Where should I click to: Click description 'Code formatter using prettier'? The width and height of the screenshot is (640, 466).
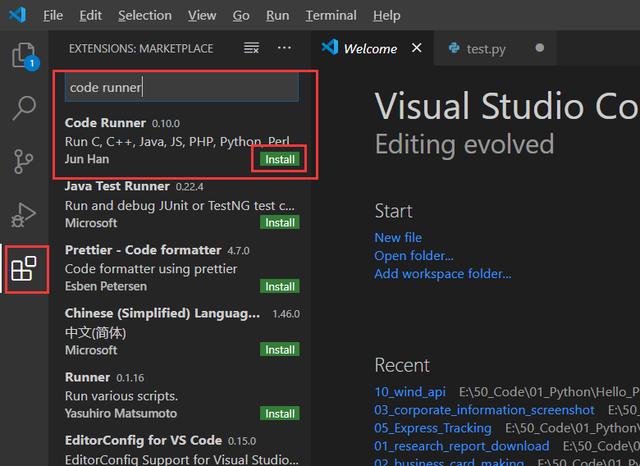(151, 269)
